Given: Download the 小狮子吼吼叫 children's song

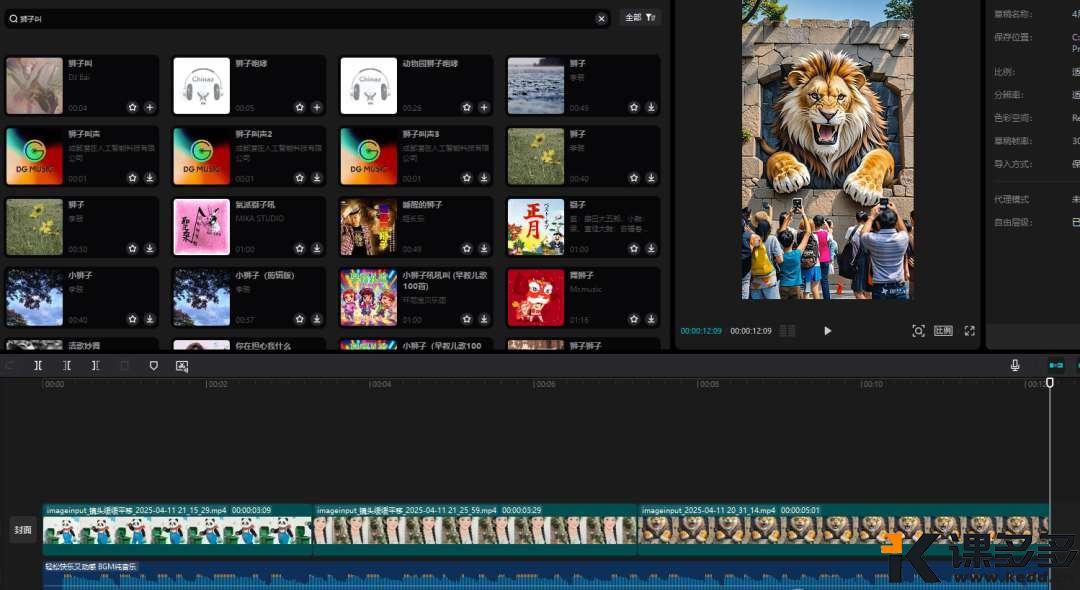Looking at the screenshot, I should click(484, 319).
